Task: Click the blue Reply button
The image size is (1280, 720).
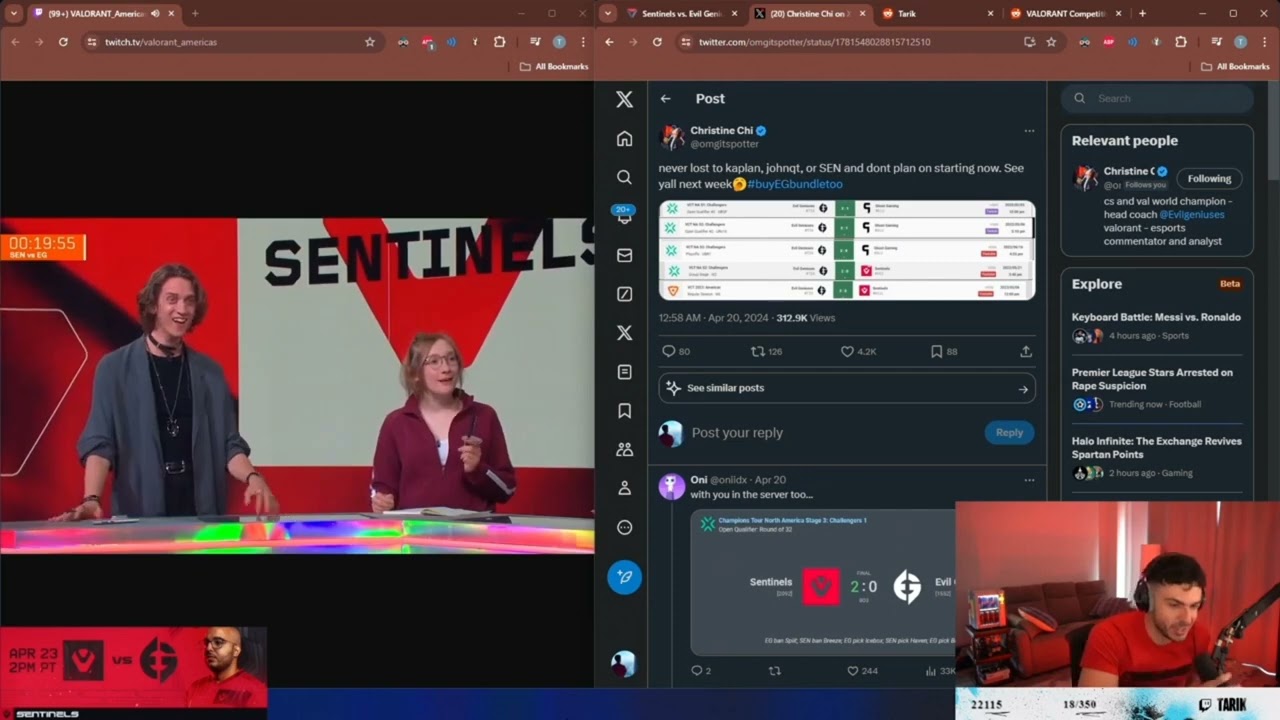Action: point(1009,432)
